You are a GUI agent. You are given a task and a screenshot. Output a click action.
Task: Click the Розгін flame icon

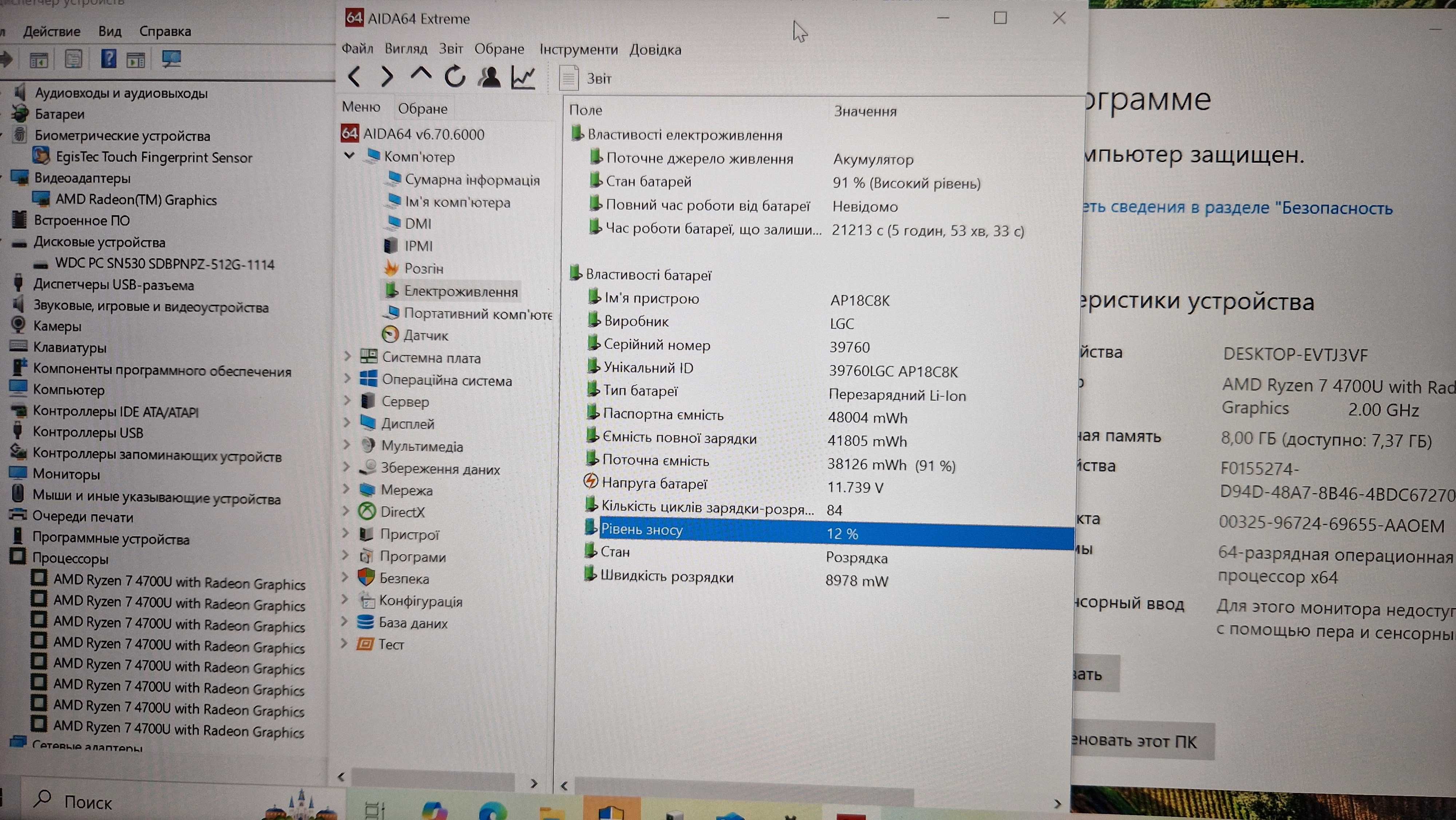pyautogui.click(x=391, y=268)
